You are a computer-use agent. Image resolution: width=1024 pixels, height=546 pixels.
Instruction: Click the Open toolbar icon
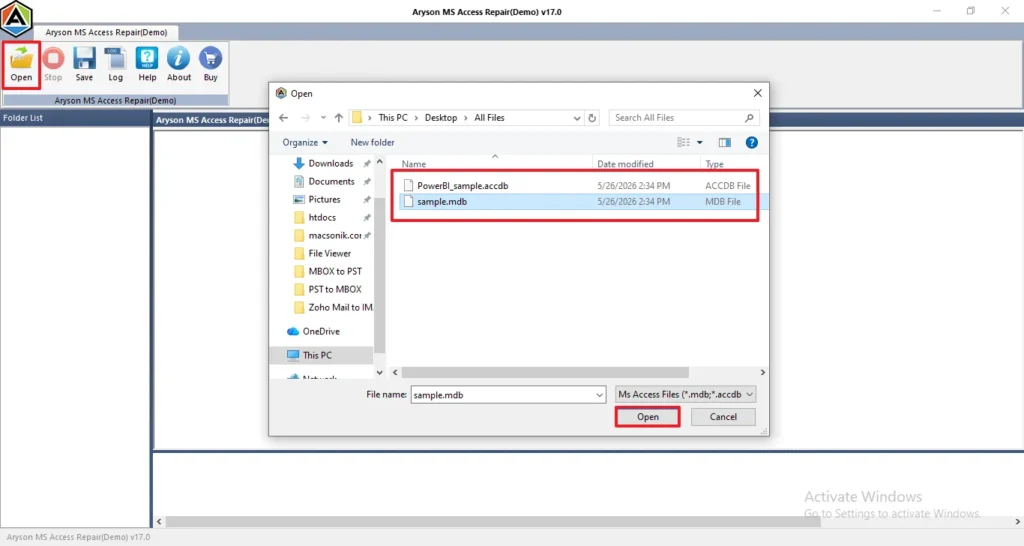tap(21, 65)
